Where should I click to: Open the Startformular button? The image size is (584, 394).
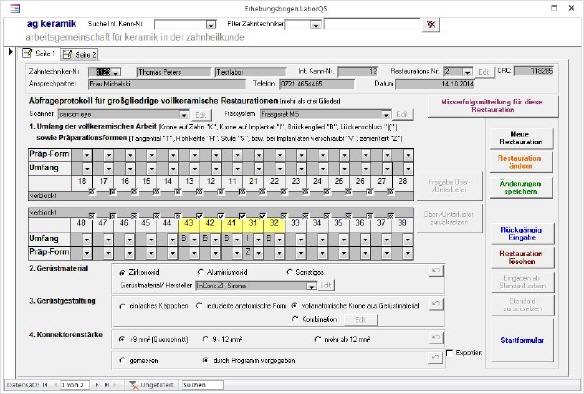522,340
